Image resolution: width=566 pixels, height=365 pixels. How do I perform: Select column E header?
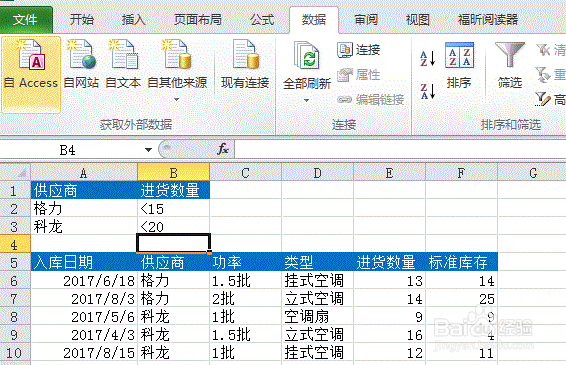point(389,173)
